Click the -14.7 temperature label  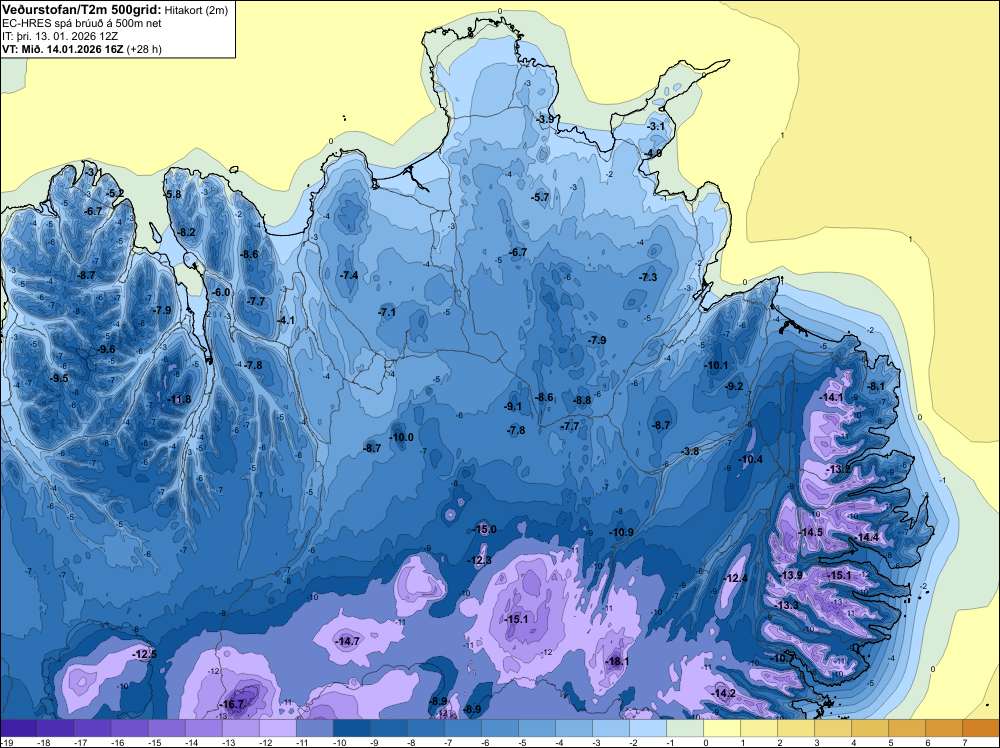coord(348,642)
